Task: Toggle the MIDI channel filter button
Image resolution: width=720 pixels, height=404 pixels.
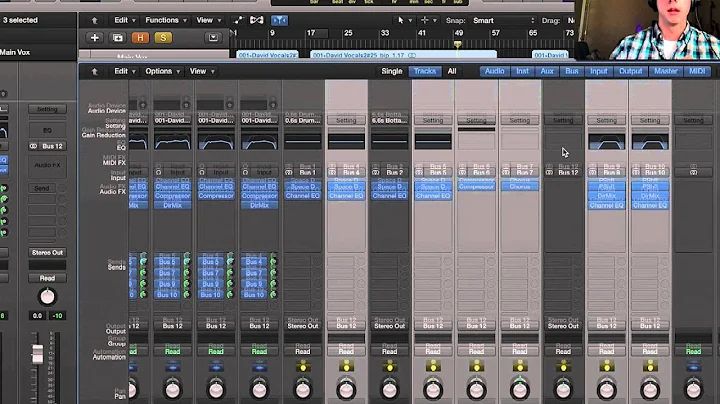Action: click(x=697, y=71)
